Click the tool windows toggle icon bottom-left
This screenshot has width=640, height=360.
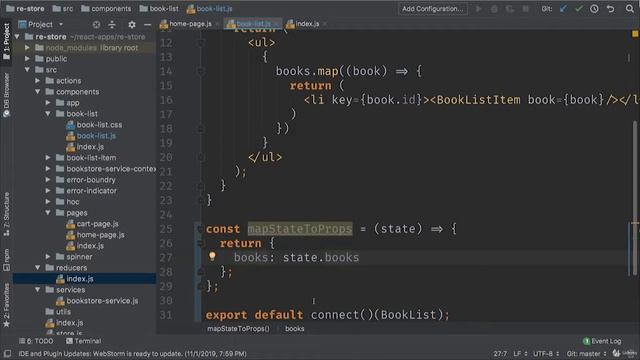coord(7,353)
